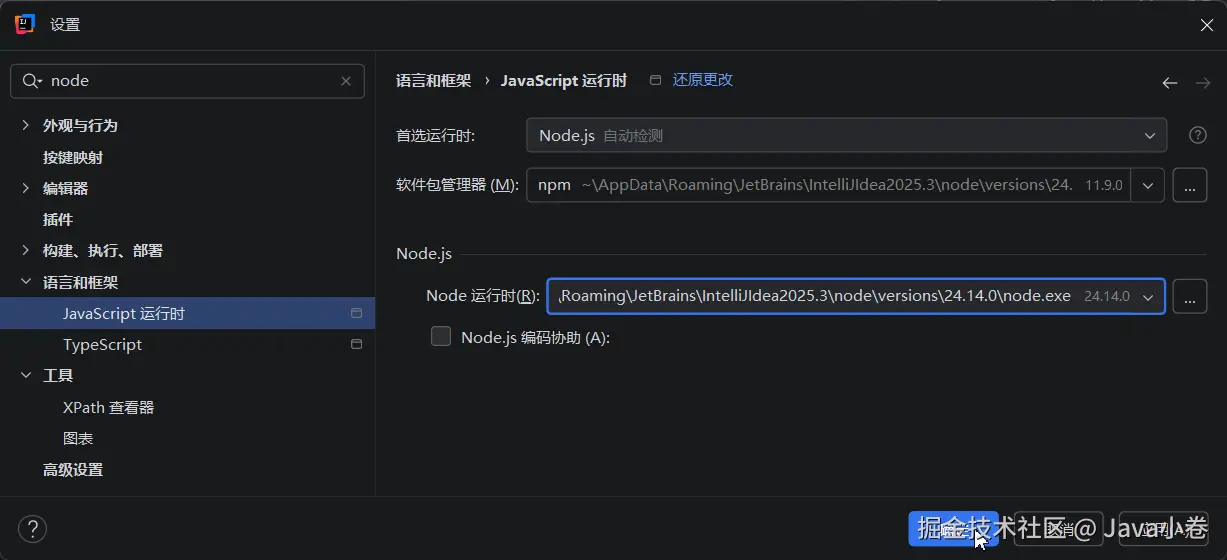
Task: Select JavaScript 运行时 settings page
Action: 187,313
